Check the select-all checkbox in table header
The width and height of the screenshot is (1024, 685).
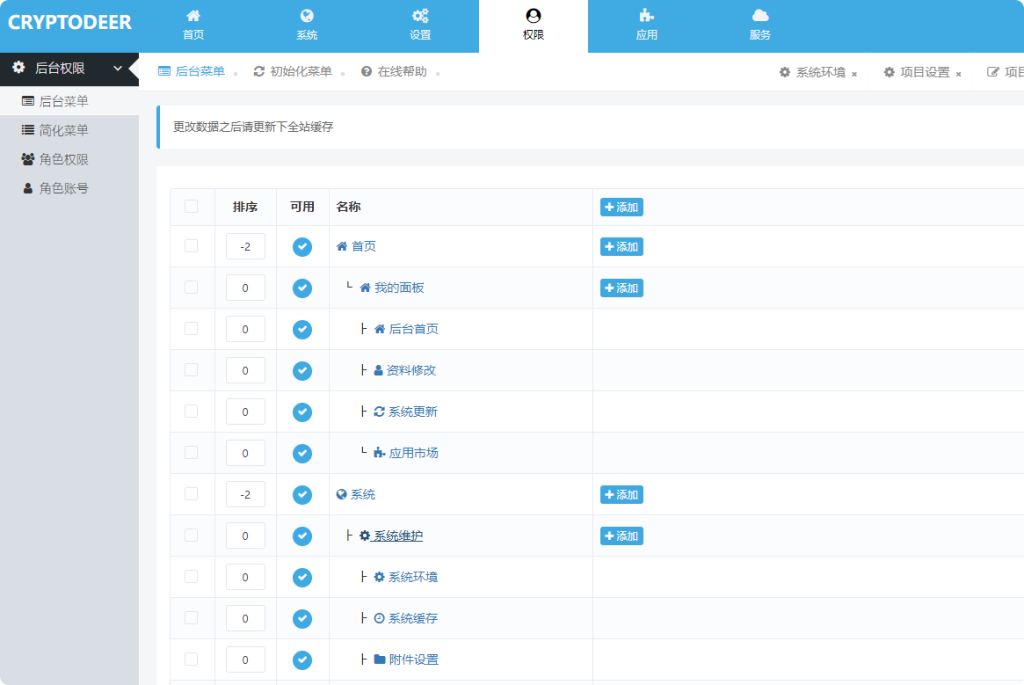click(192, 207)
